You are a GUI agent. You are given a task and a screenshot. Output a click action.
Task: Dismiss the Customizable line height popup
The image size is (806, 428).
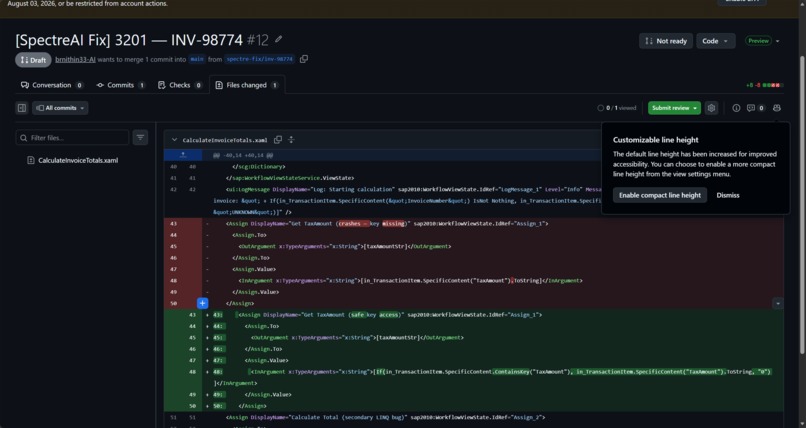728,195
